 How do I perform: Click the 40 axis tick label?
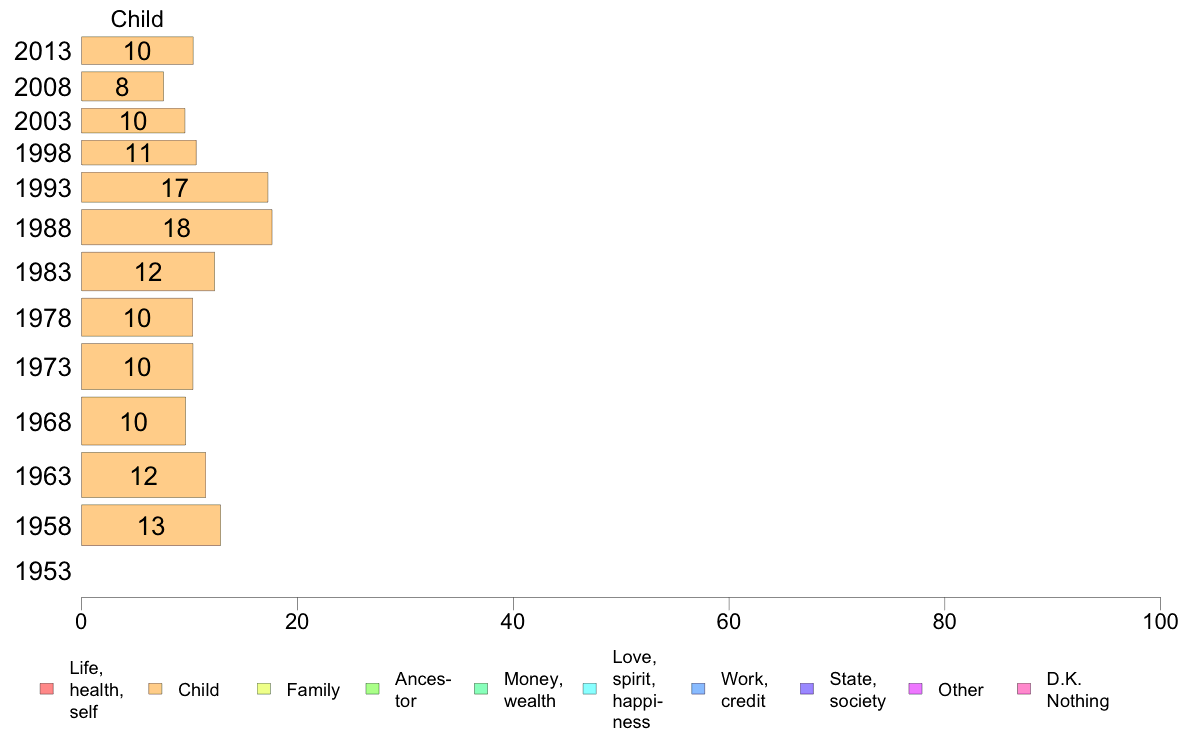(x=513, y=622)
